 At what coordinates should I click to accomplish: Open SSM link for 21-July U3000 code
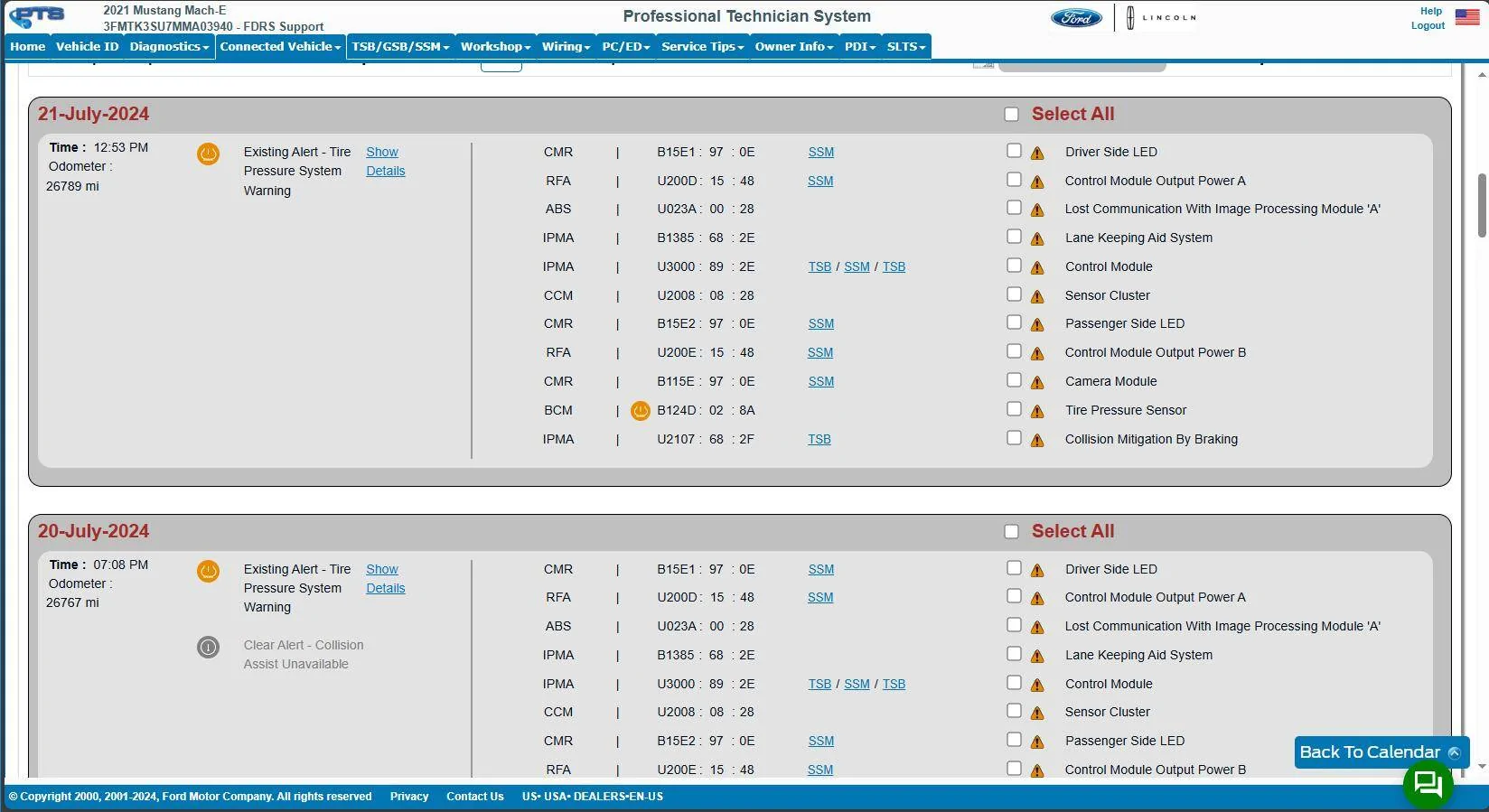click(x=857, y=267)
